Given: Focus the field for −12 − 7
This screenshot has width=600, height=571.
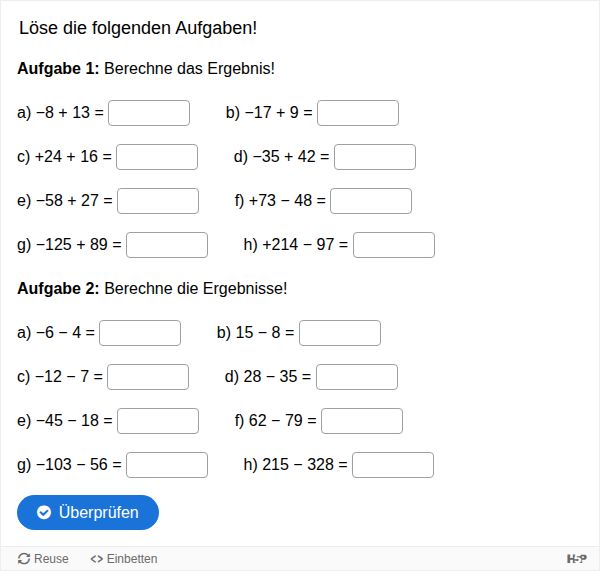Looking at the screenshot, I should [x=148, y=377].
